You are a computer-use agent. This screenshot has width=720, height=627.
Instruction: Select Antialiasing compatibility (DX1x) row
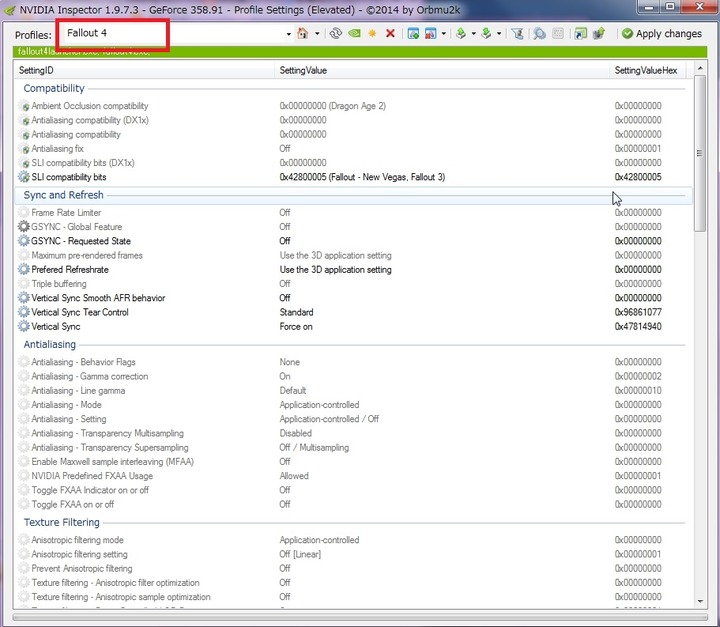(354, 120)
